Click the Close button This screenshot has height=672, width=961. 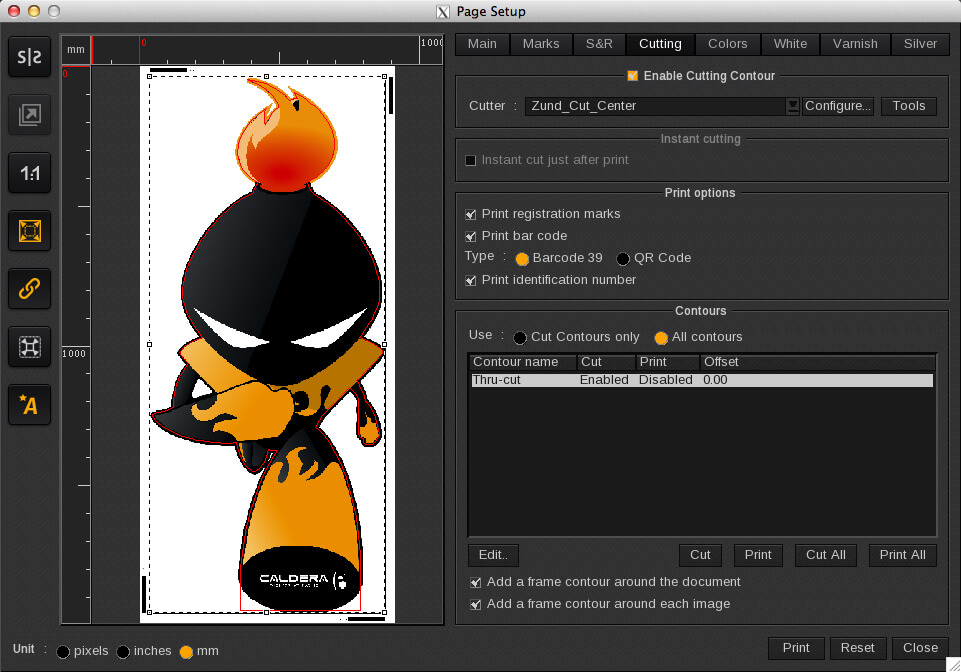pyautogui.click(x=921, y=649)
